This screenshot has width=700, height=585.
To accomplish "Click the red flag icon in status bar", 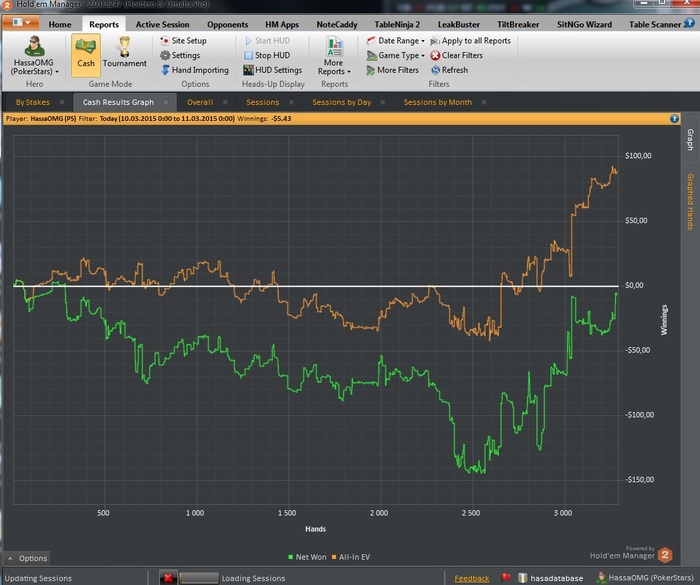I will coord(506,578).
